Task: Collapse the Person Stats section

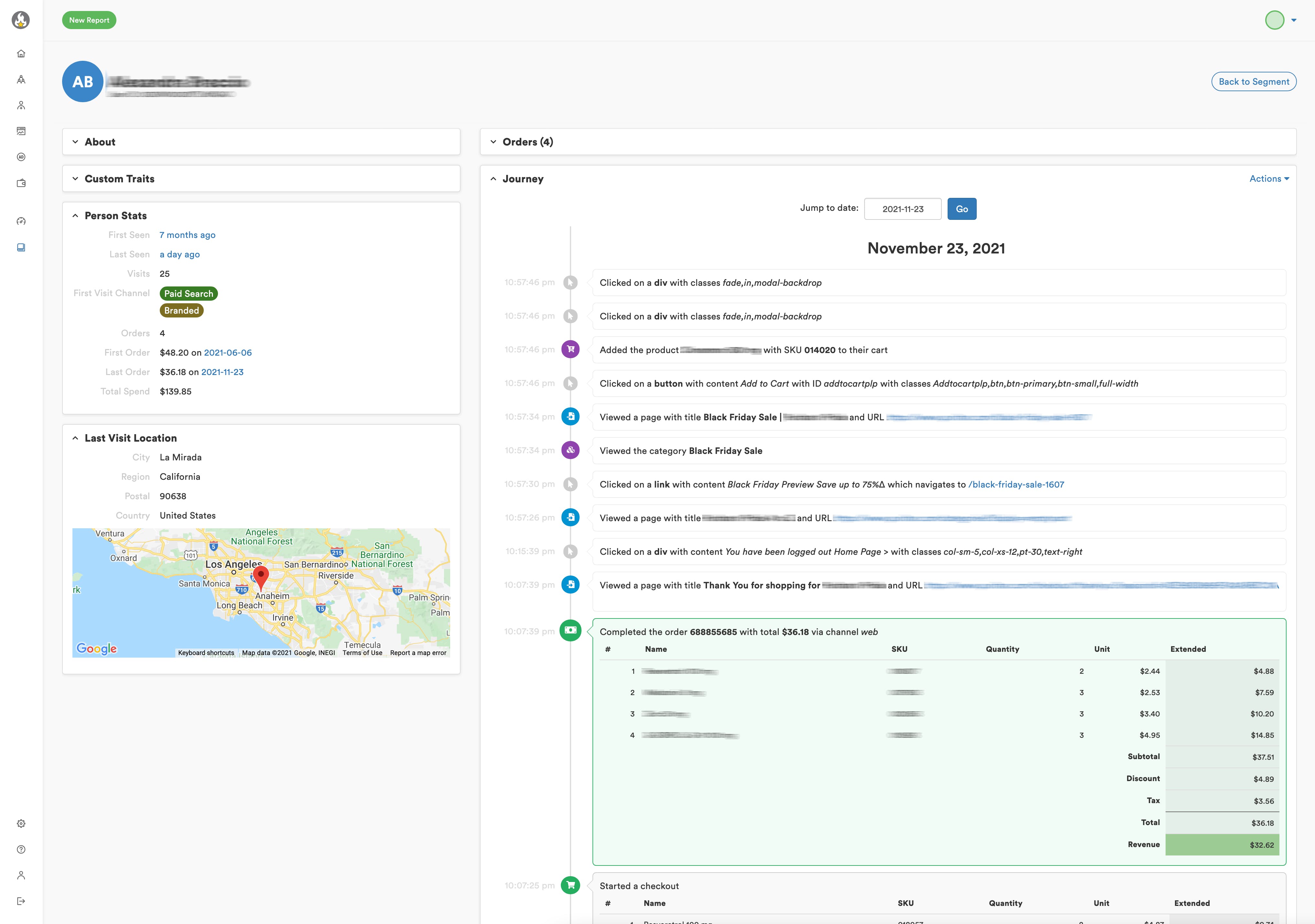Action: coord(115,216)
